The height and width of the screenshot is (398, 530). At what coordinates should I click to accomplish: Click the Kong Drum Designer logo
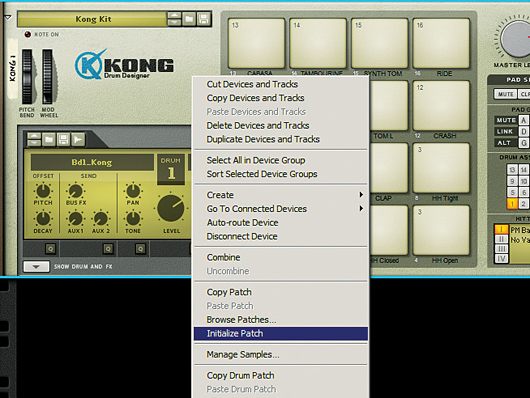124,65
